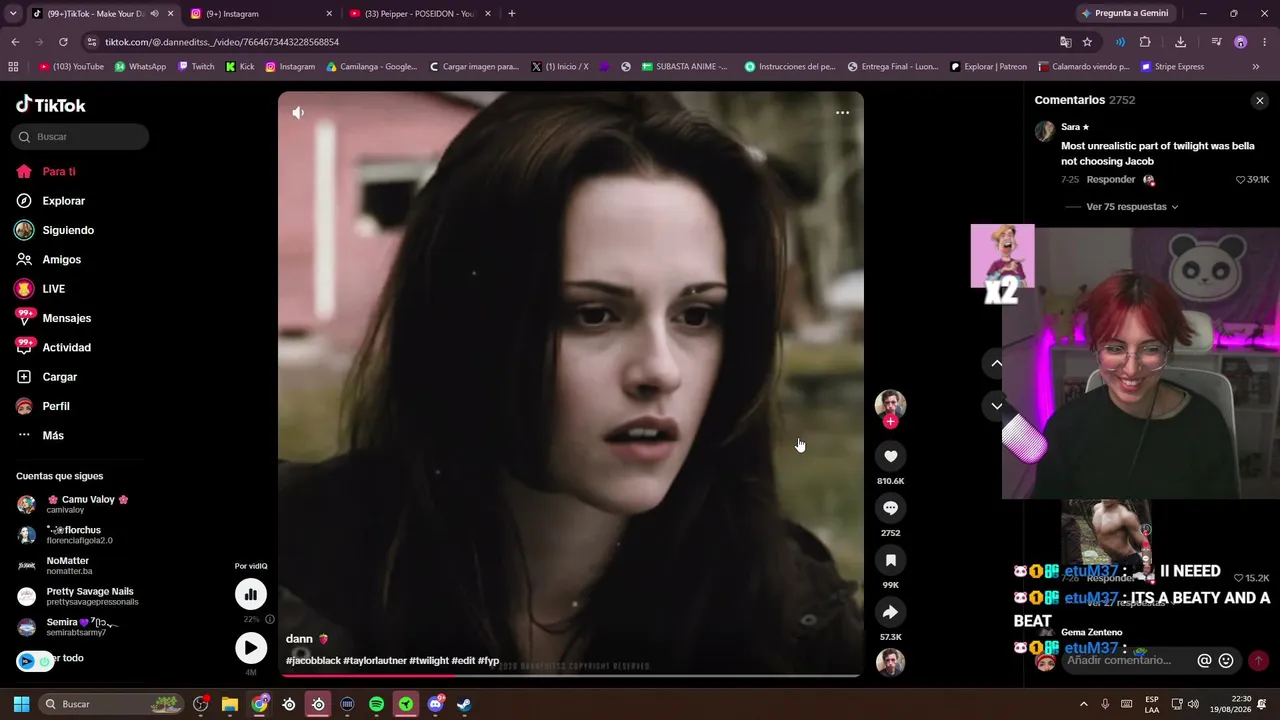Post the comment with the red arrow
1280x720 pixels.
click(1258, 660)
